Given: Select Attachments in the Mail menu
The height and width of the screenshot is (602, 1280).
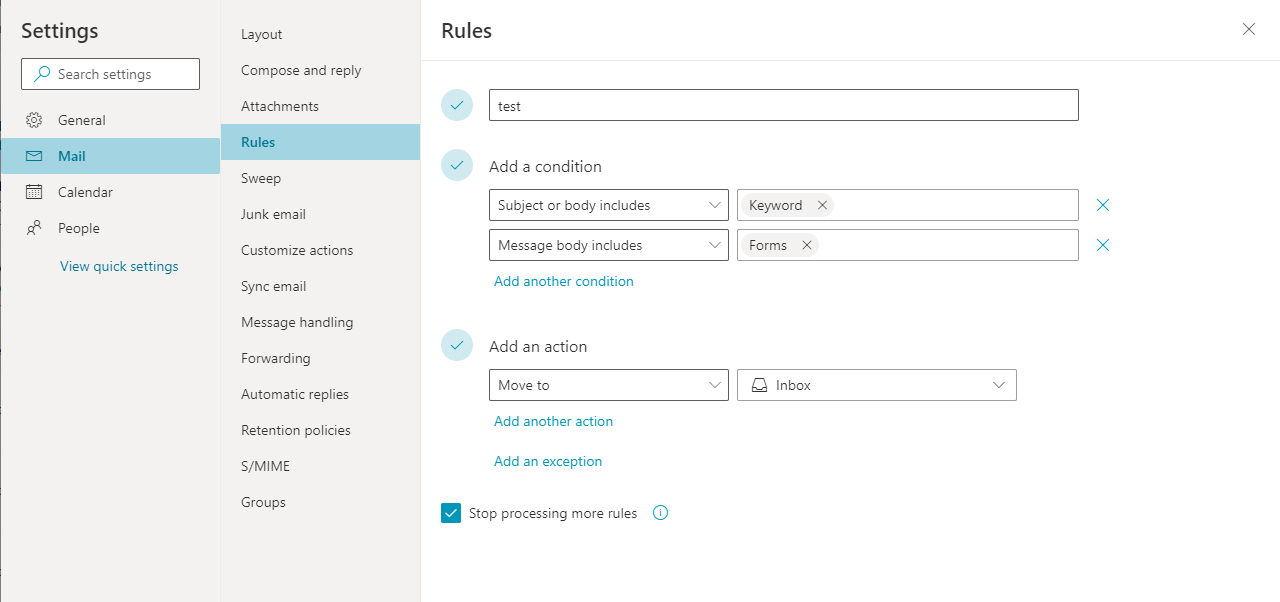Looking at the screenshot, I should [320, 106].
